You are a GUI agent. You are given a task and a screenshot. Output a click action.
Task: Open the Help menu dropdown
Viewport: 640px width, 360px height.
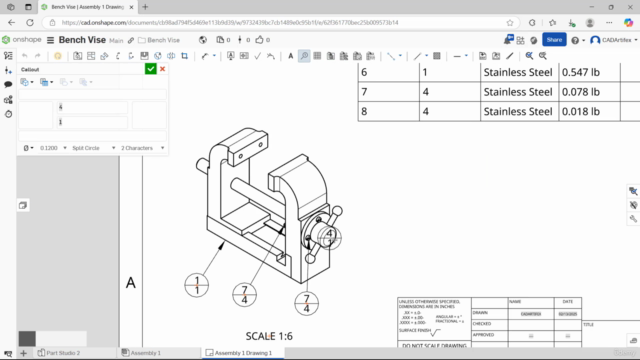578,40
